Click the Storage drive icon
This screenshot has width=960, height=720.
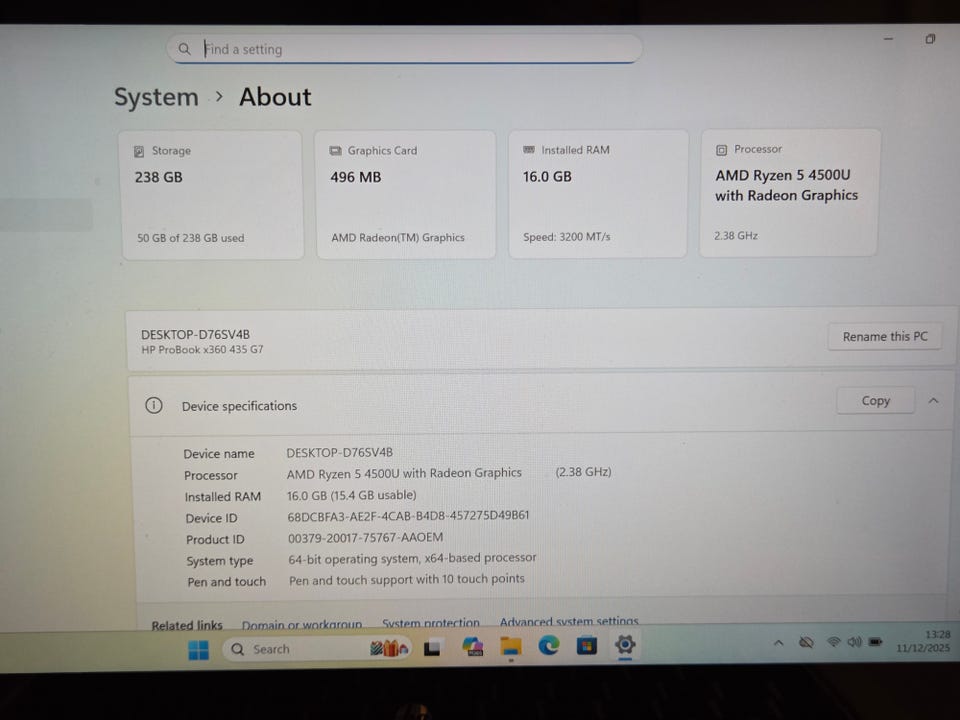(x=139, y=151)
